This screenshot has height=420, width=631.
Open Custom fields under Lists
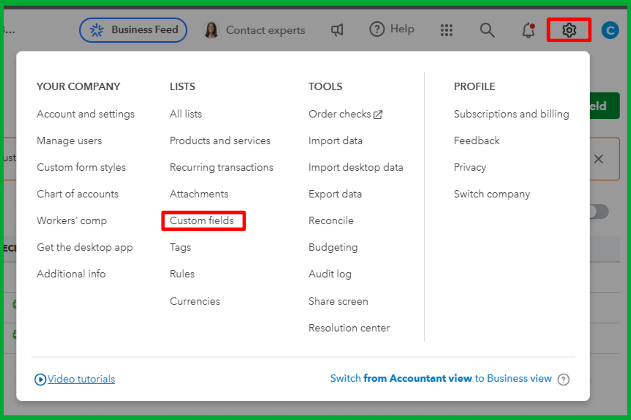click(203, 220)
